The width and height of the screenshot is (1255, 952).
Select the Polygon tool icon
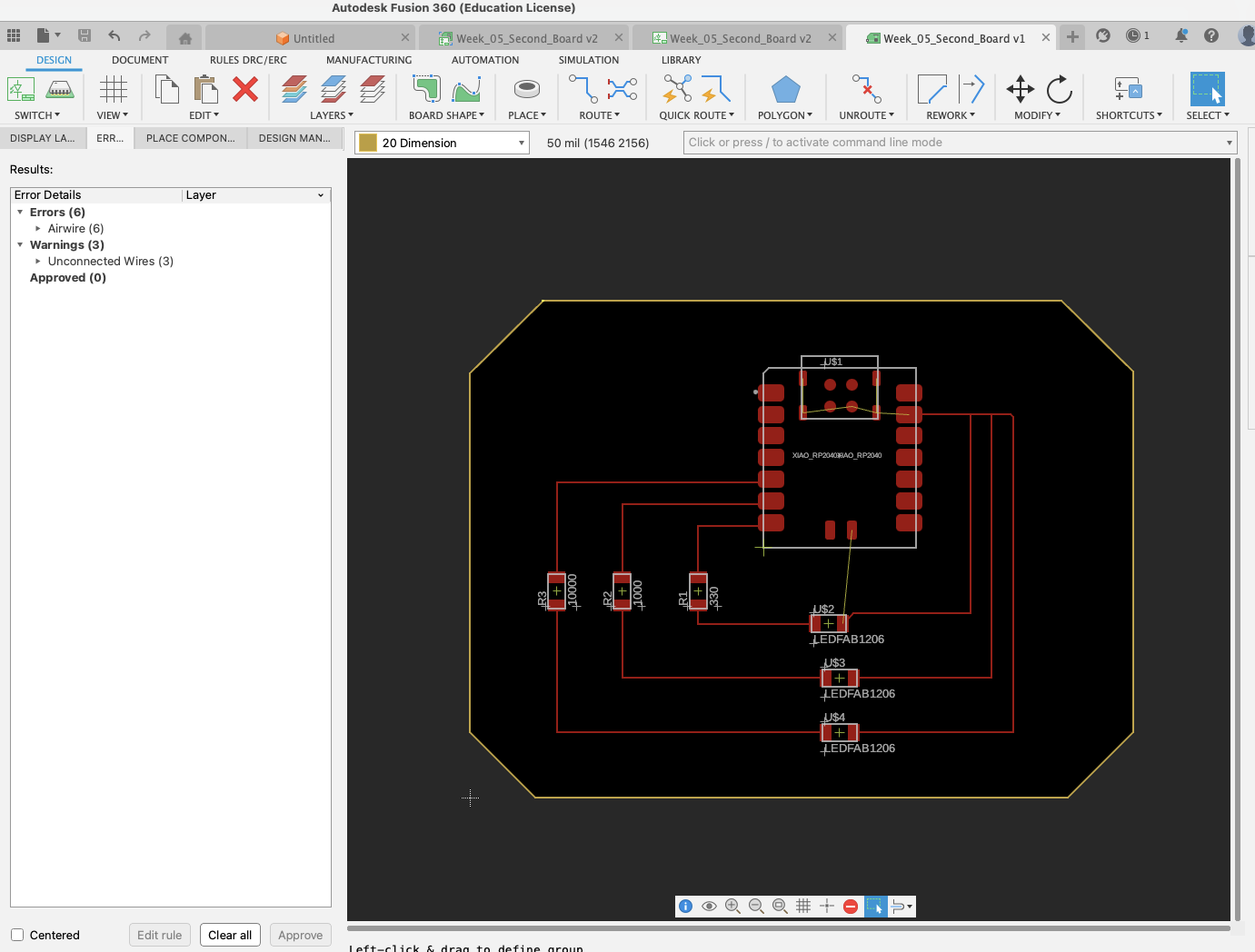click(785, 90)
